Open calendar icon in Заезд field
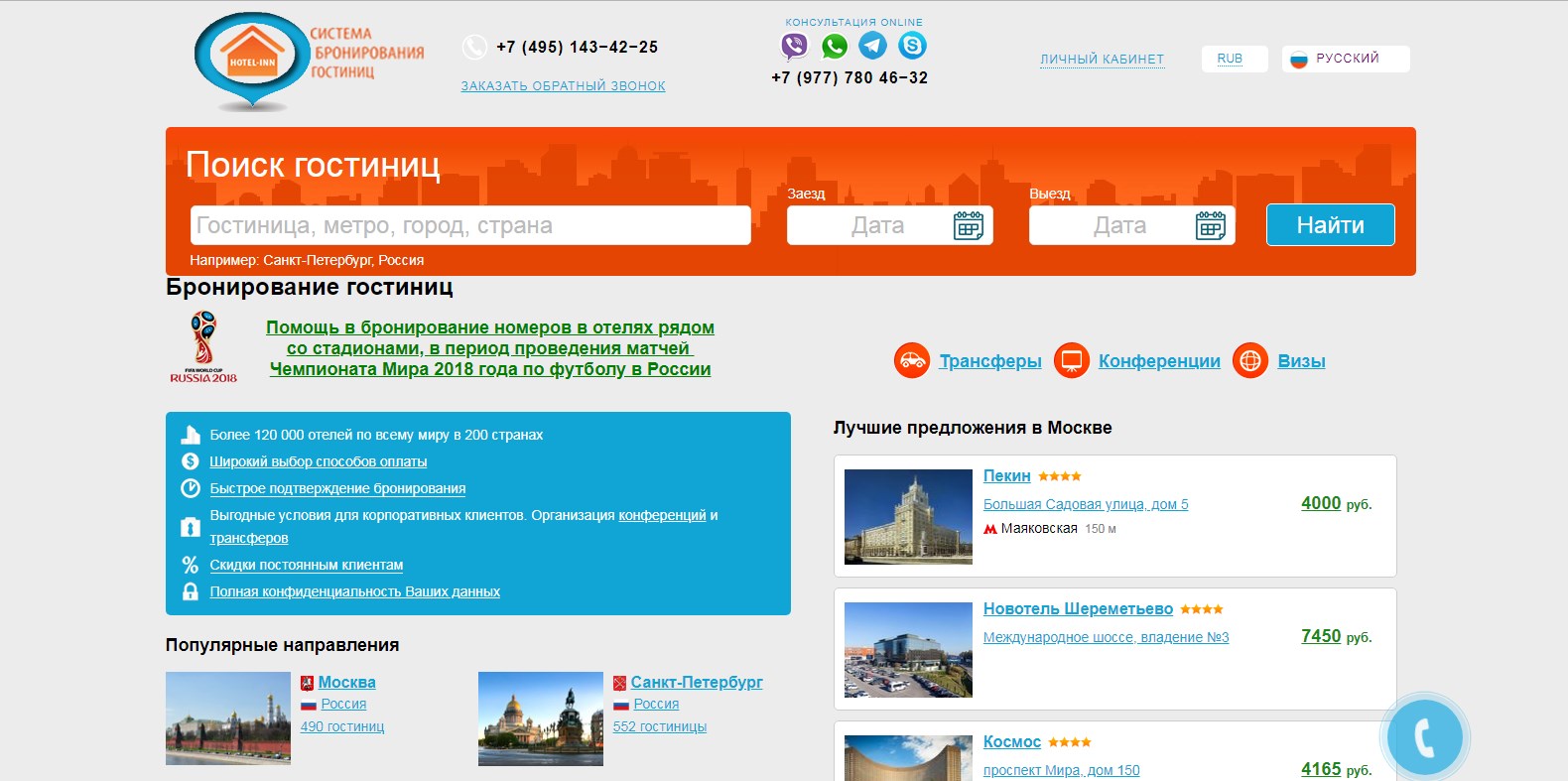The width and height of the screenshot is (1568, 781). click(x=969, y=225)
